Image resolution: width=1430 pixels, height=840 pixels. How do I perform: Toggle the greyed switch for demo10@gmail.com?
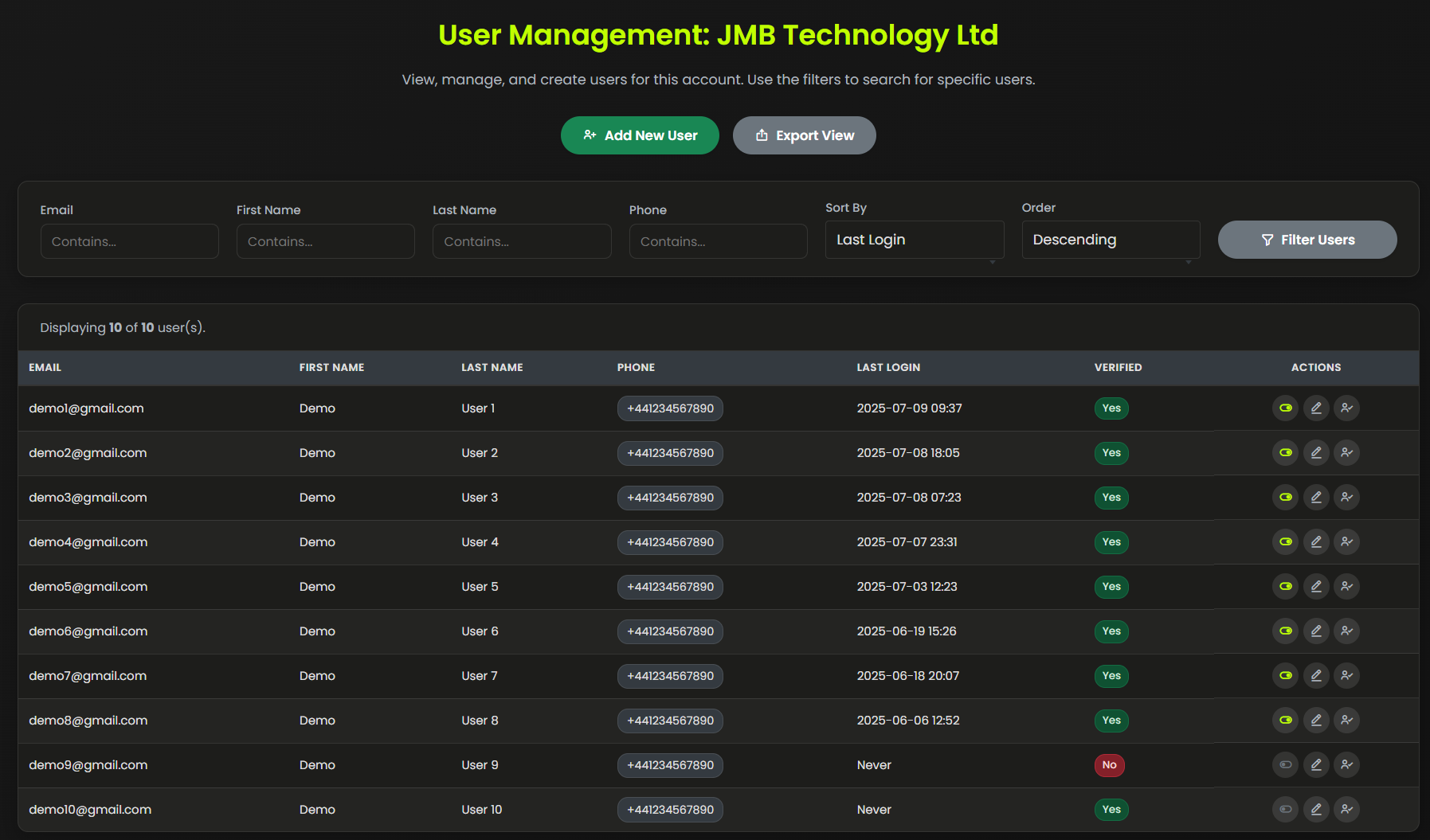pyautogui.click(x=1285, y=810)
